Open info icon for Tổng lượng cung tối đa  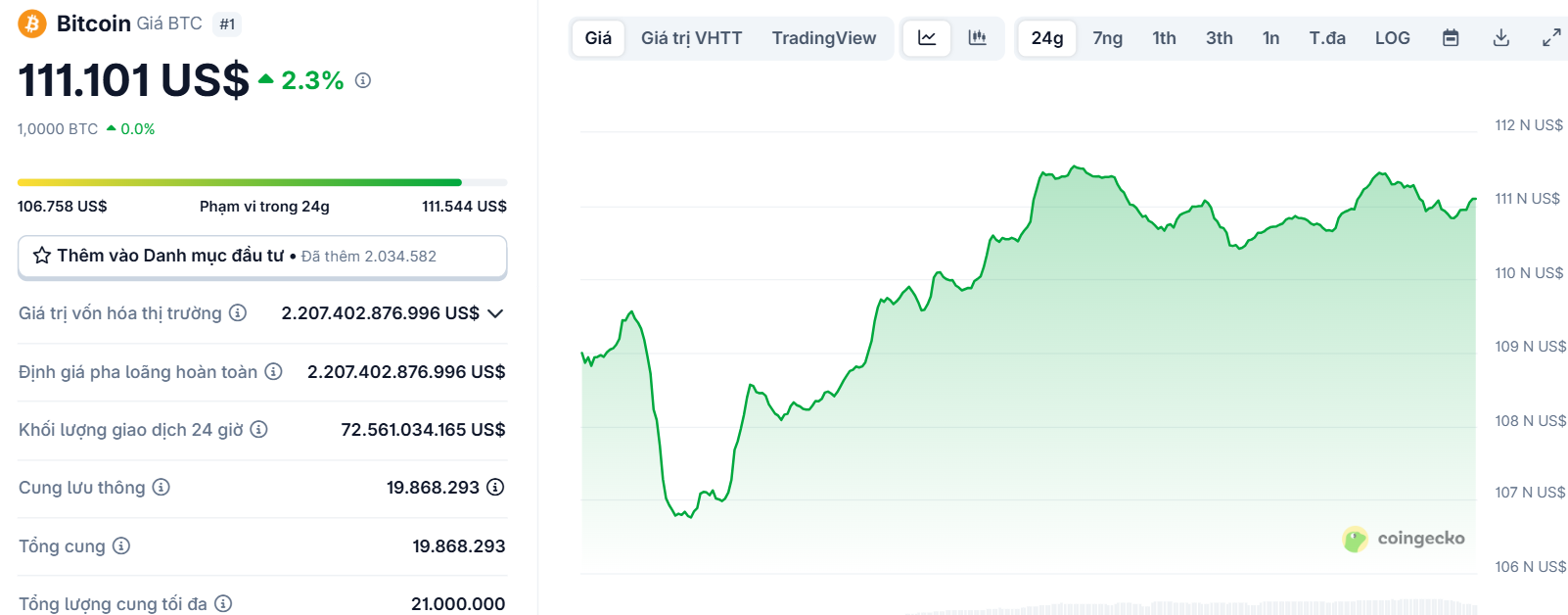click(223, 603)
